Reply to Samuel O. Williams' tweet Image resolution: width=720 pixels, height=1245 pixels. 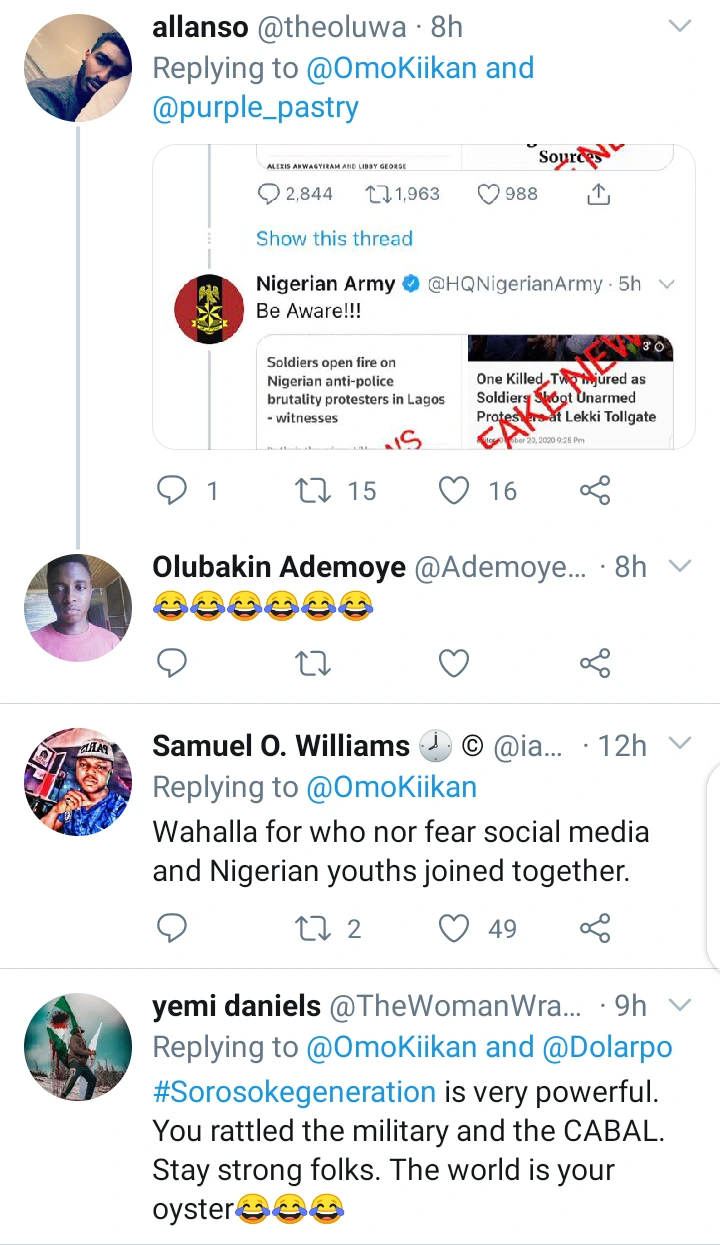click(x=173, y=929)
